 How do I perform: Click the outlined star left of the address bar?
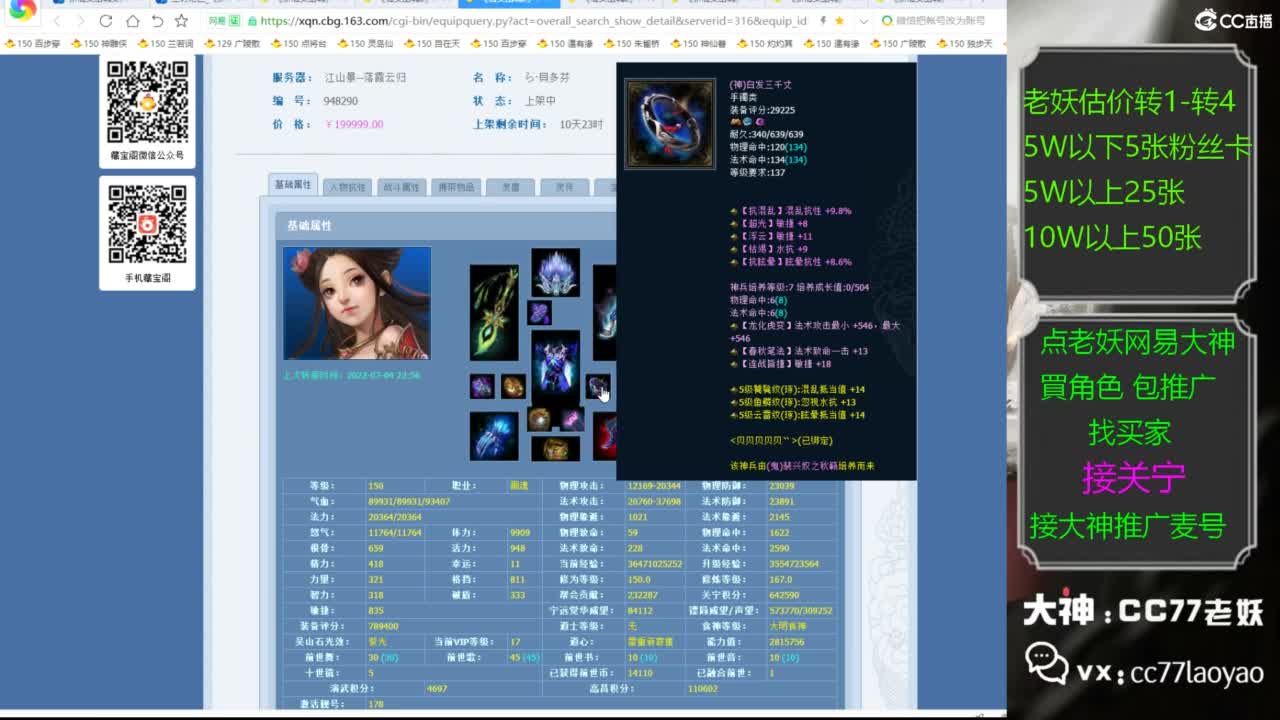[x=181, y=21]
